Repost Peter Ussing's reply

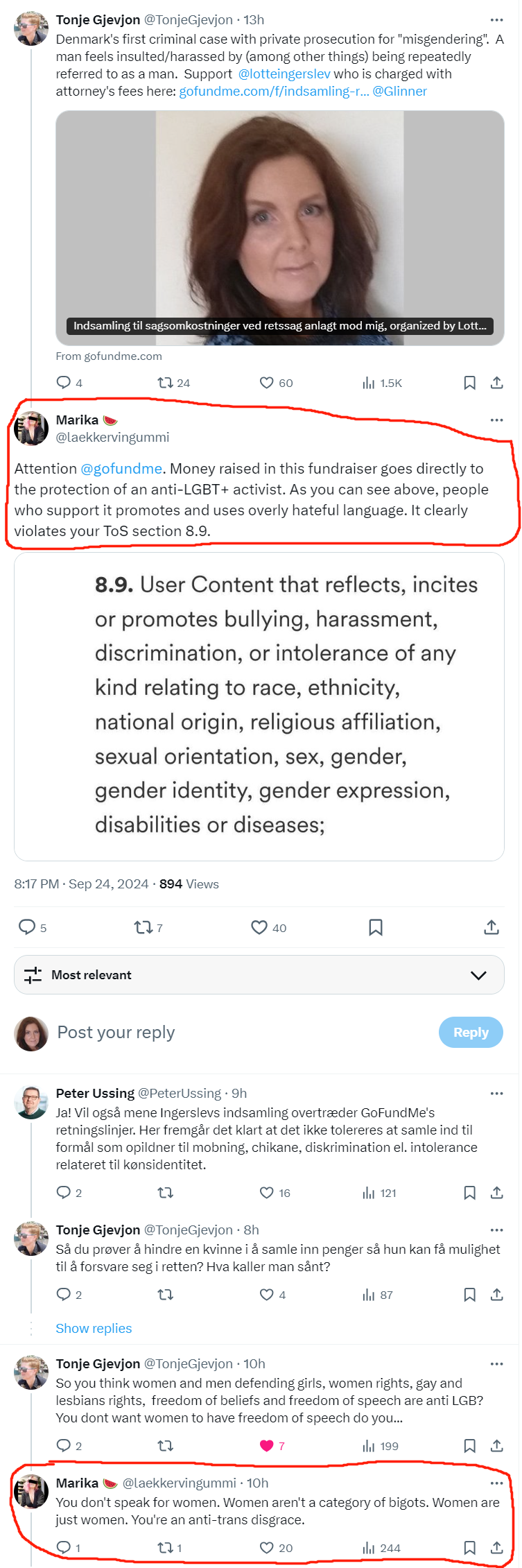tap(165, 1193)
